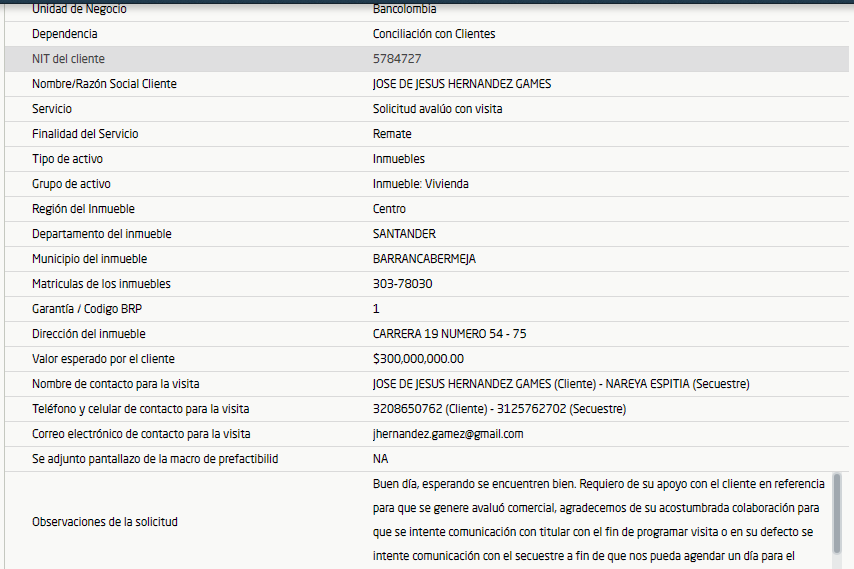Click the Observaciones de la solicitud label
854x569 pixels.
[x=104, y=521]
